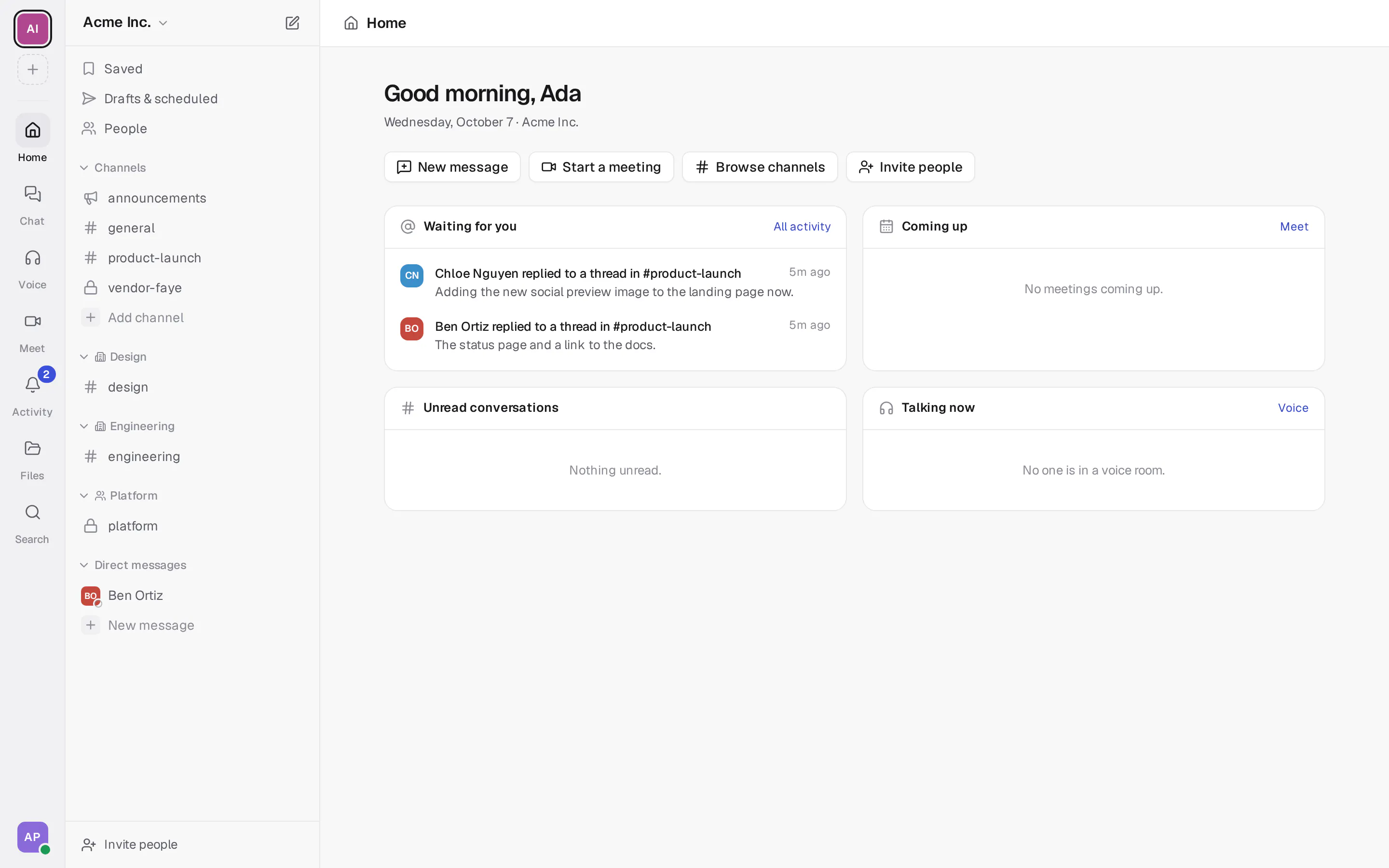Click the Acme Inc. workspace avatar

tap(33, 29)
